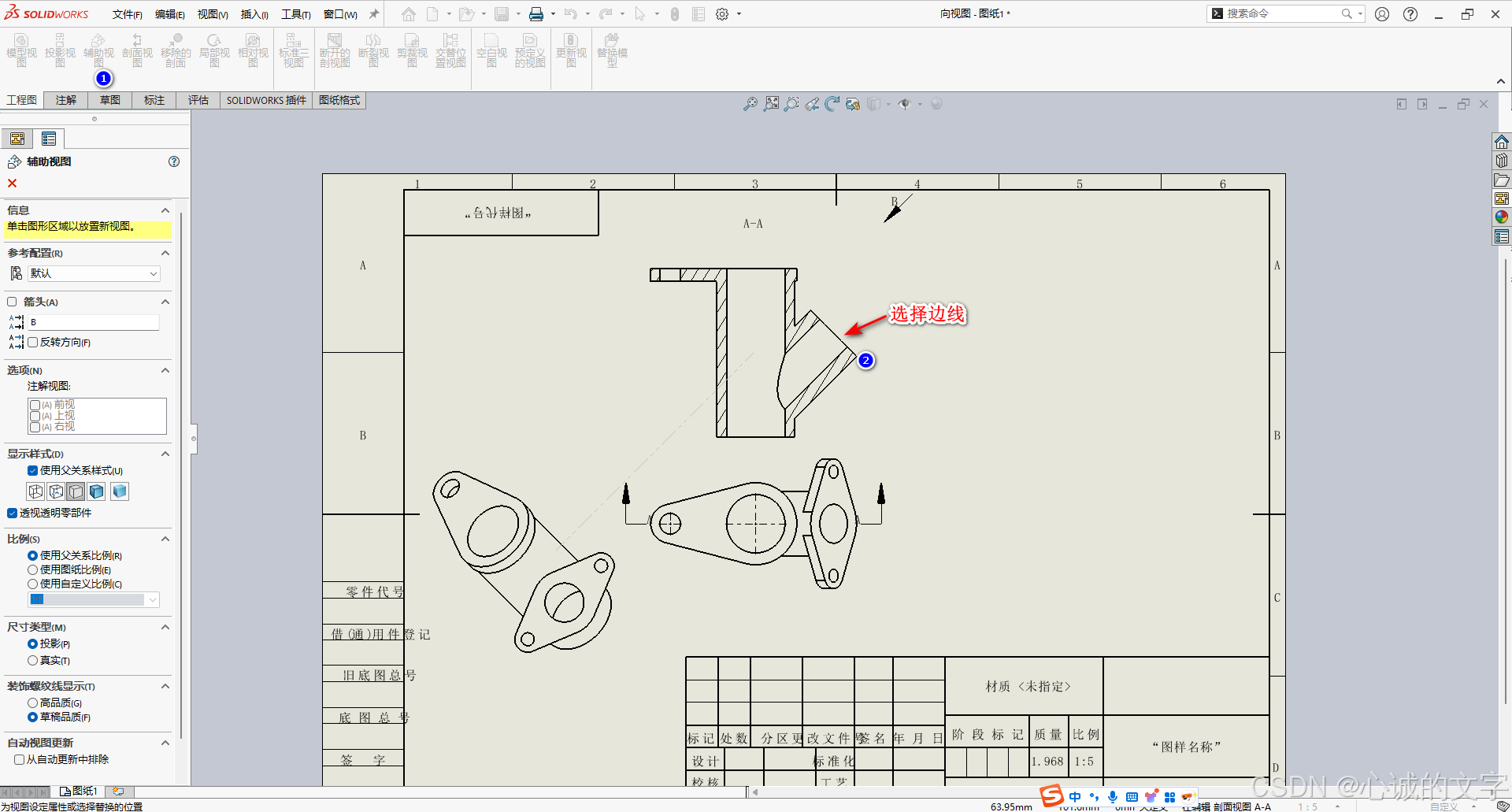Select Hidden Lines Visible display style icon
The width and height of the screenshot is (1512, 812).
56,491
